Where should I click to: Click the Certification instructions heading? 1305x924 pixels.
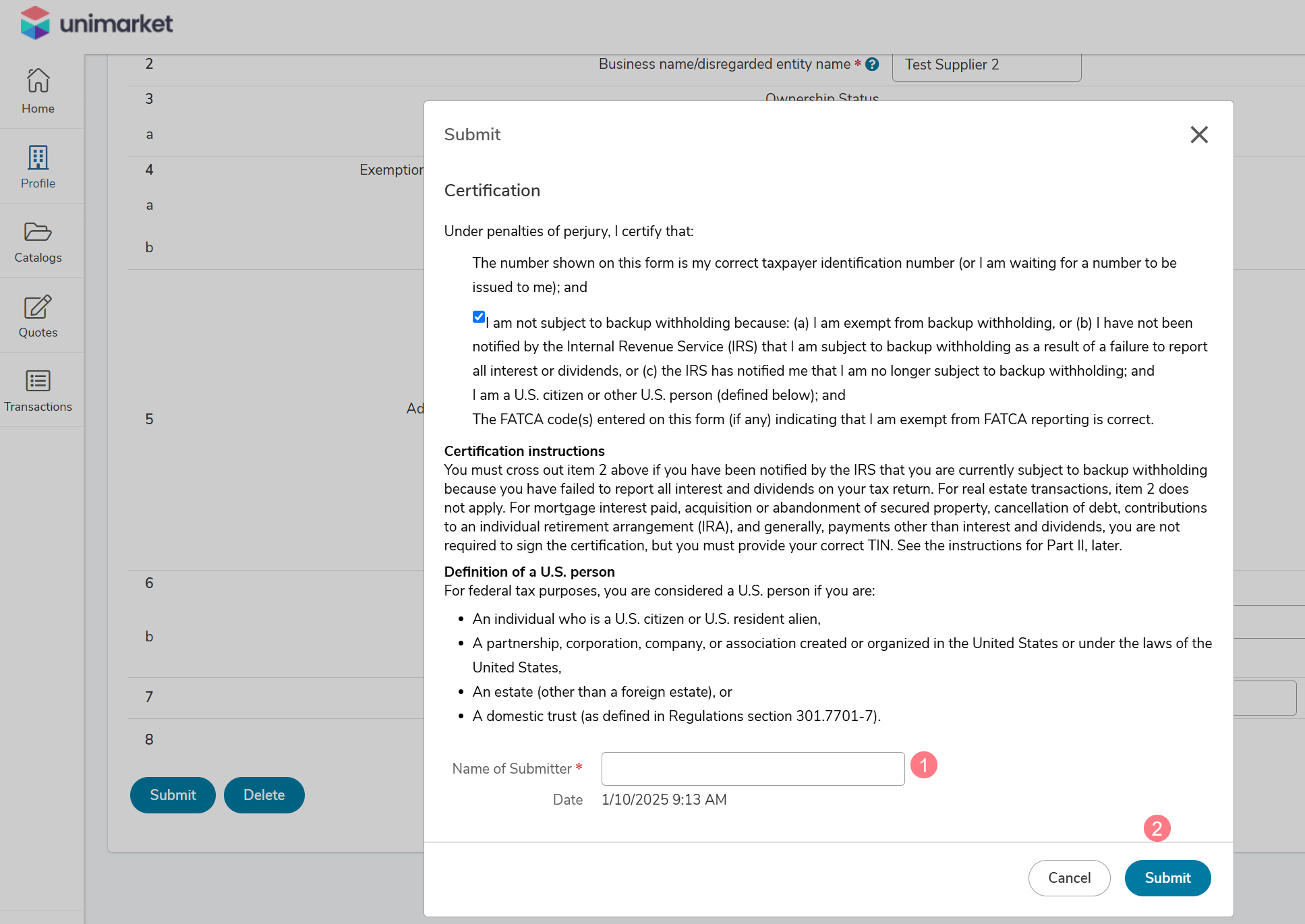524,451
